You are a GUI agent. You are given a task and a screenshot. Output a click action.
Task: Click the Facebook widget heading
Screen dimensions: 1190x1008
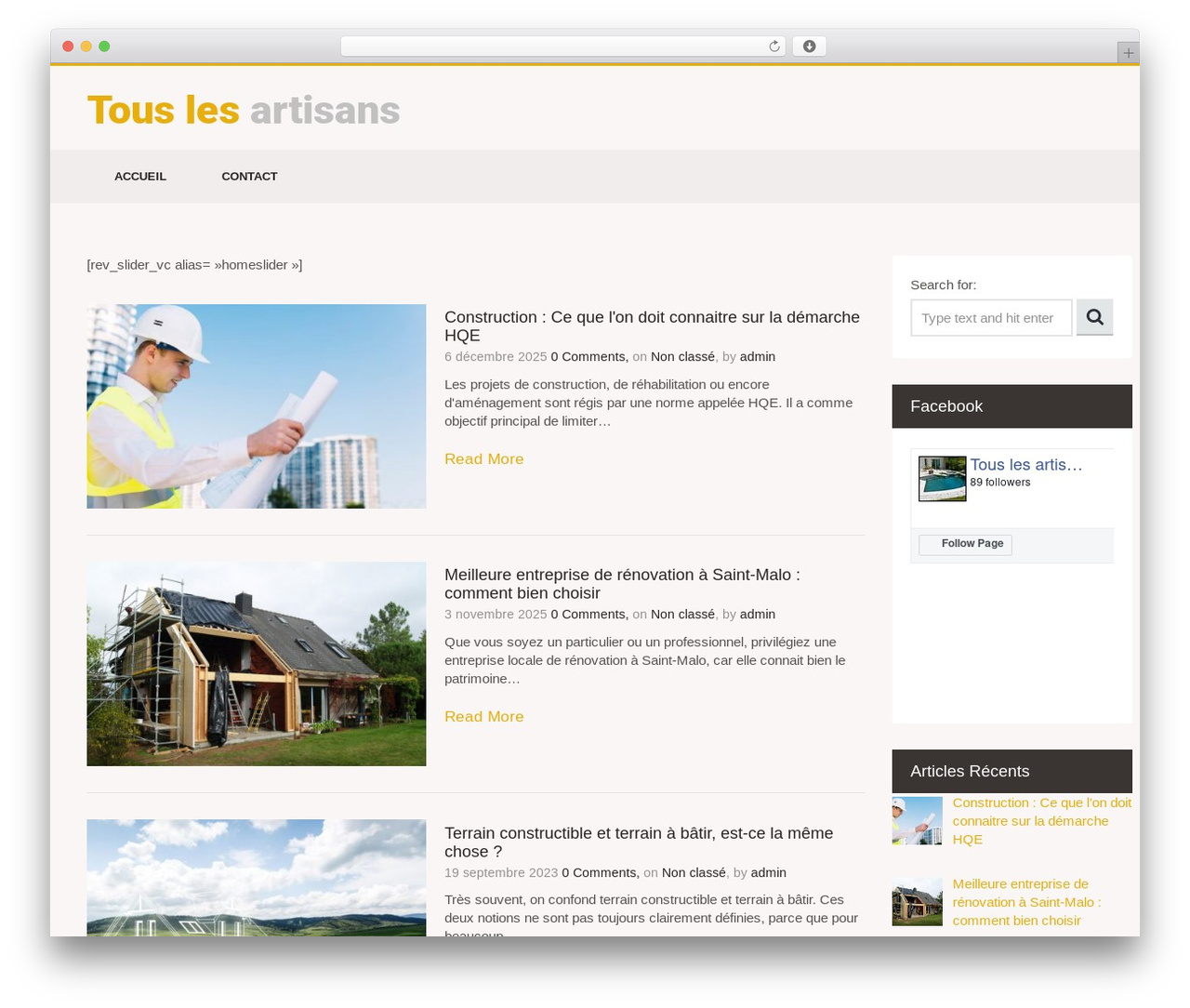[1012, 406]
